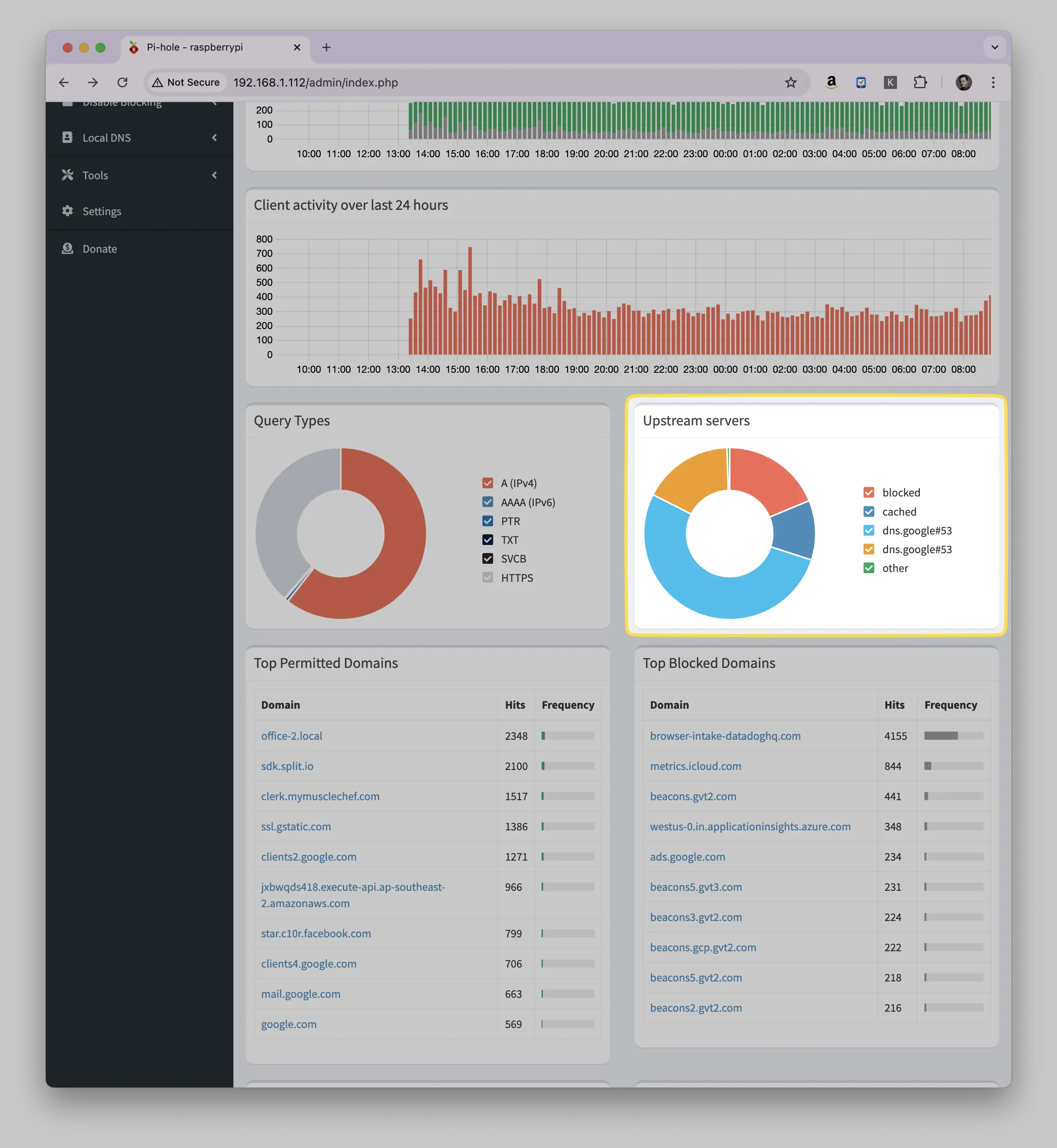The image size is (1057, 1148).
Task: Expand the Local DNS submenu arrow
Action: 215,137
